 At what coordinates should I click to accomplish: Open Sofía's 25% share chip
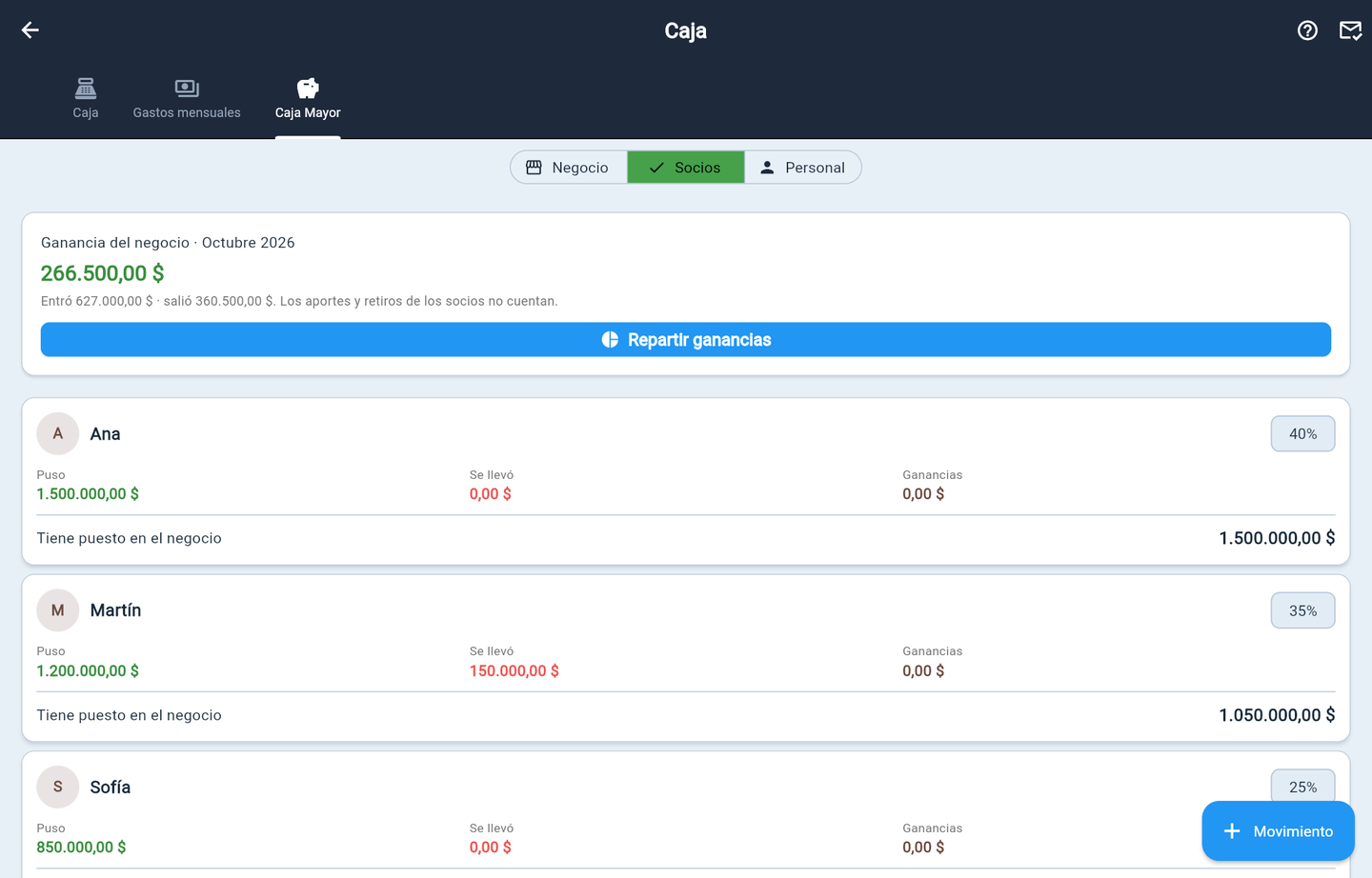tap(1302, 787)
